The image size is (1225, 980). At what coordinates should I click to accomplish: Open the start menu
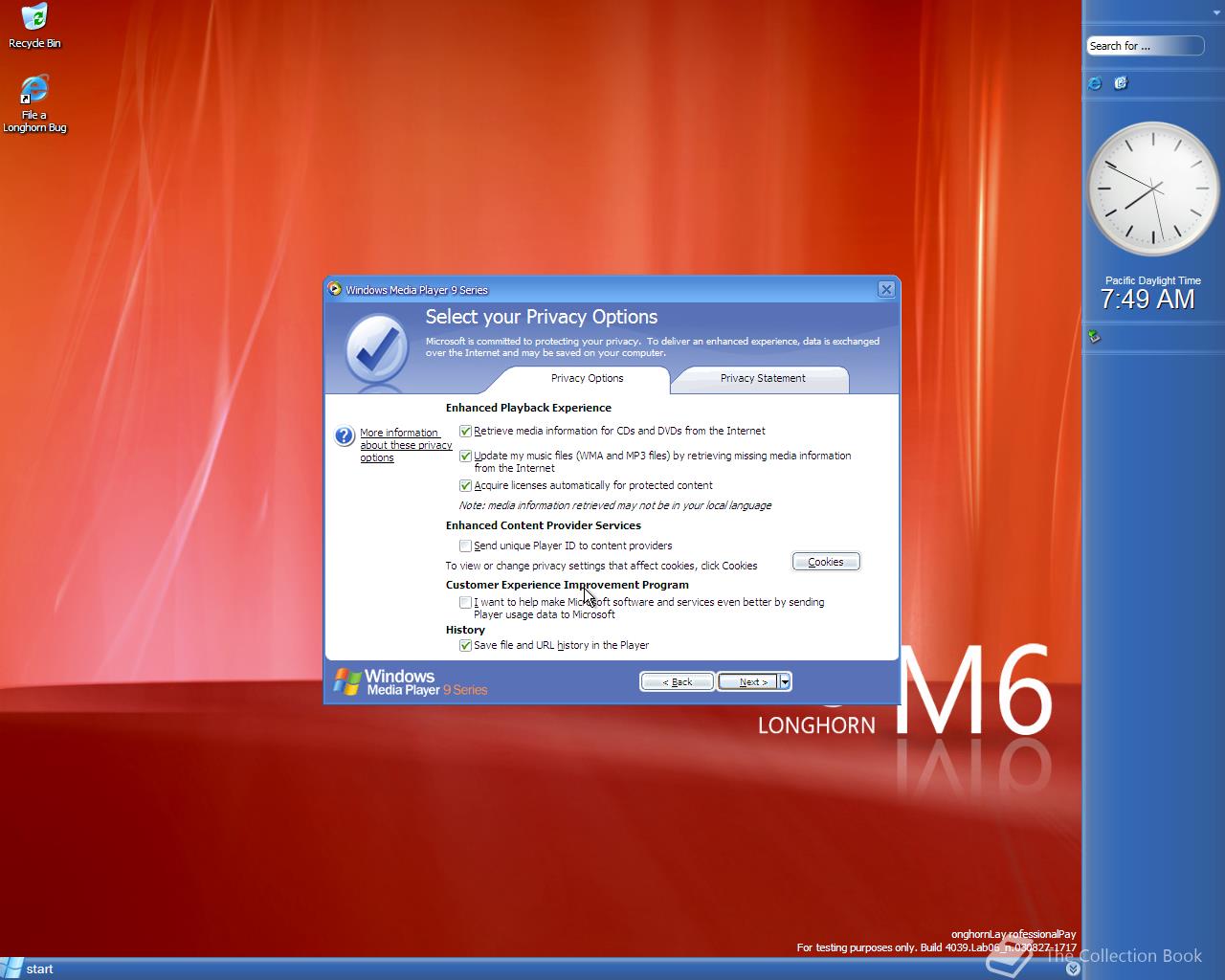click(28, 969)
